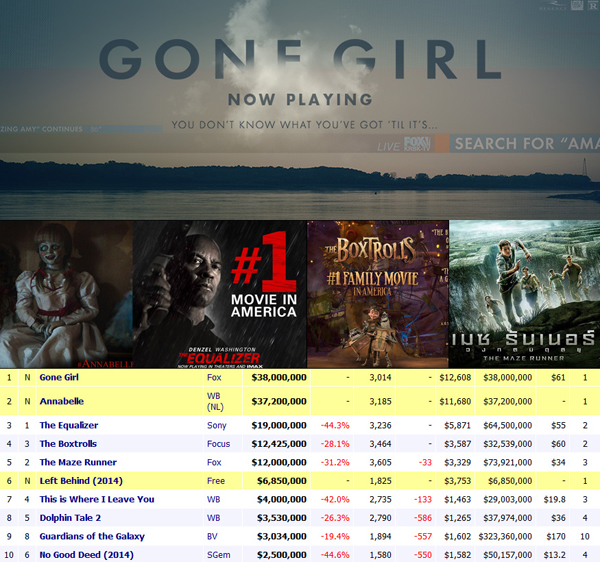The image size is (600, 562).
Task: Click Fox studio link in Maze Runner row
Action: coord(214,462)
